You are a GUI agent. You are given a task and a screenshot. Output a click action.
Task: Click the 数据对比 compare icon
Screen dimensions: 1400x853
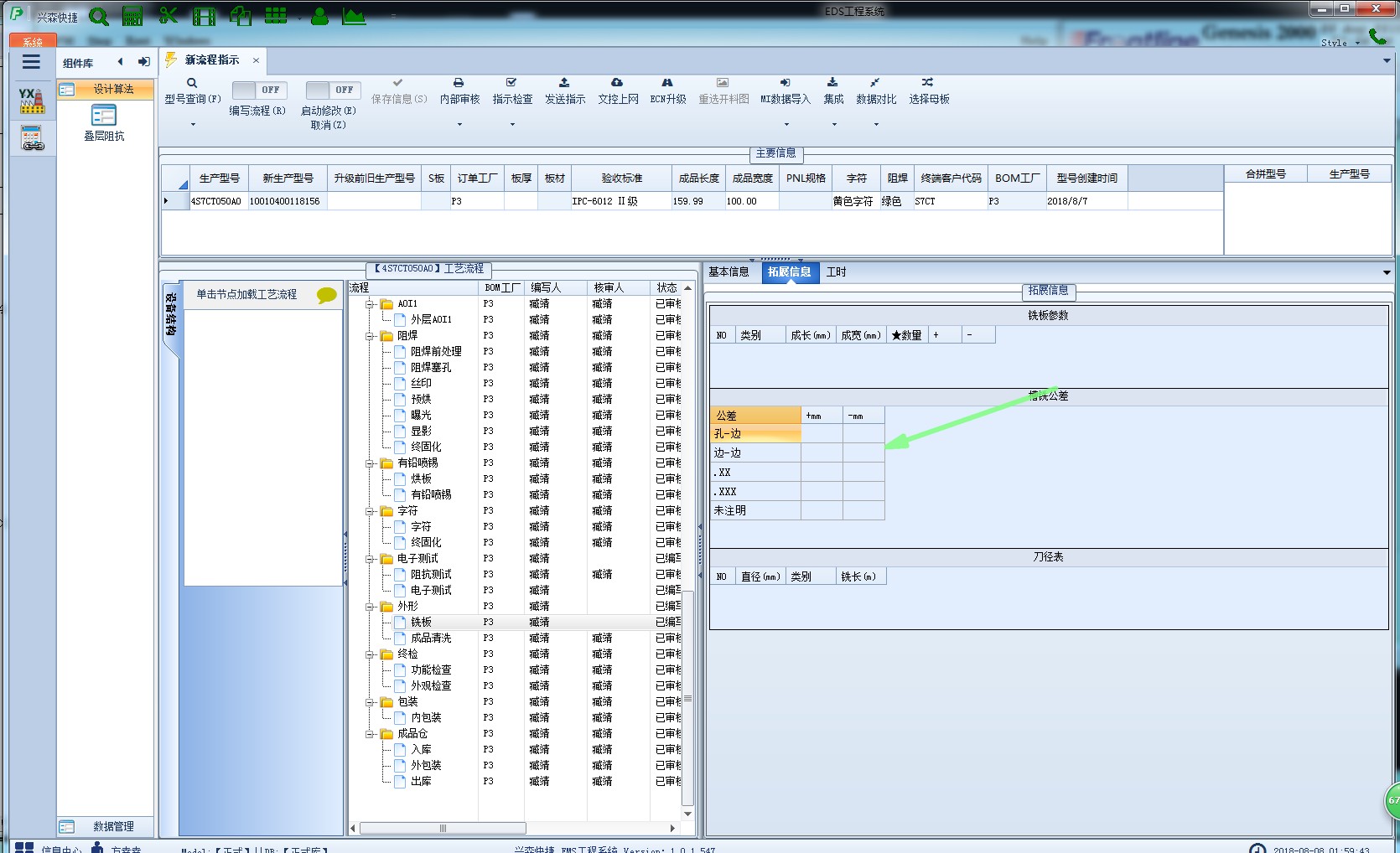click(x=875, y=83)
